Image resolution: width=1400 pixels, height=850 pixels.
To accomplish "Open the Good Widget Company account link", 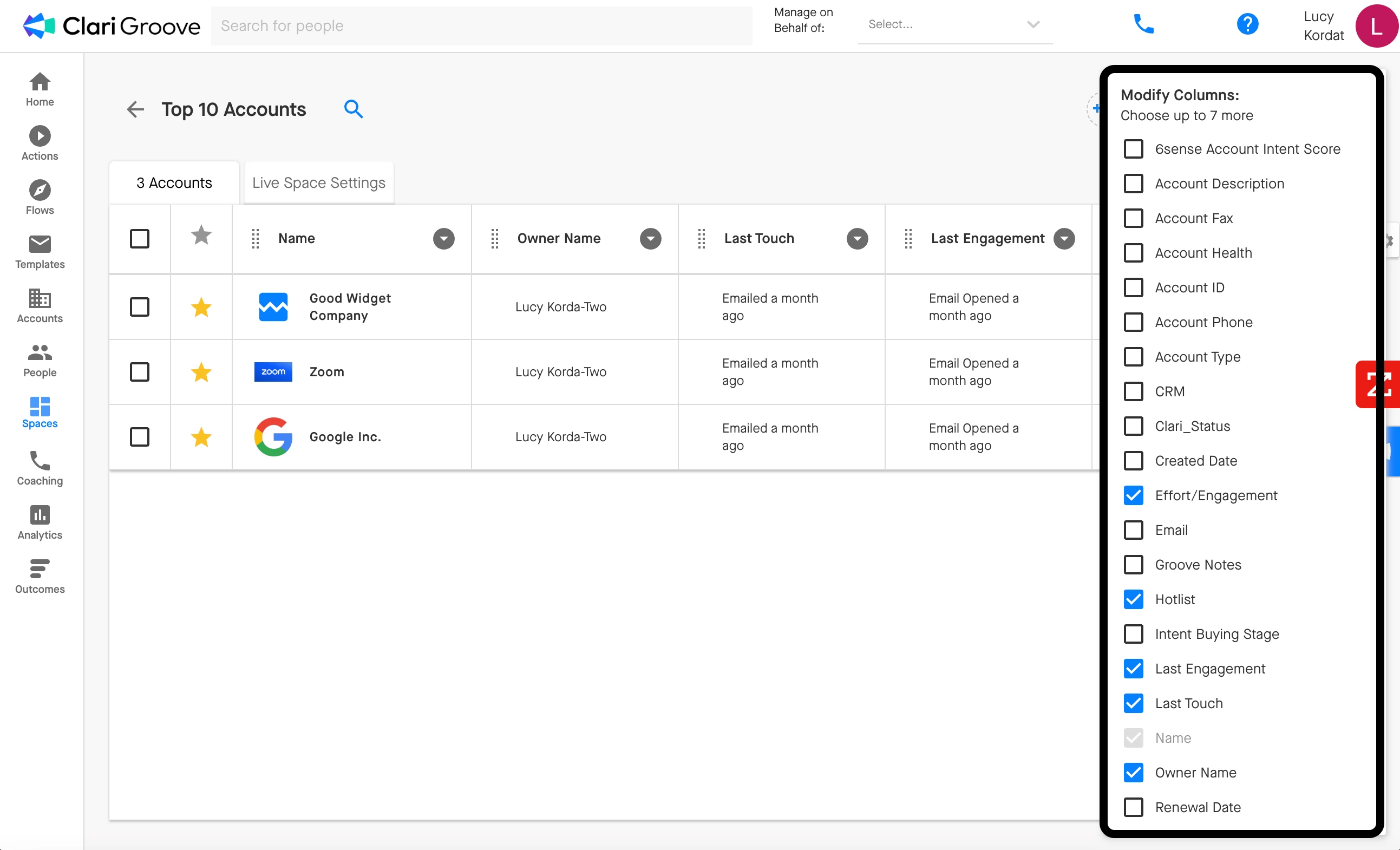I will 350,307.
